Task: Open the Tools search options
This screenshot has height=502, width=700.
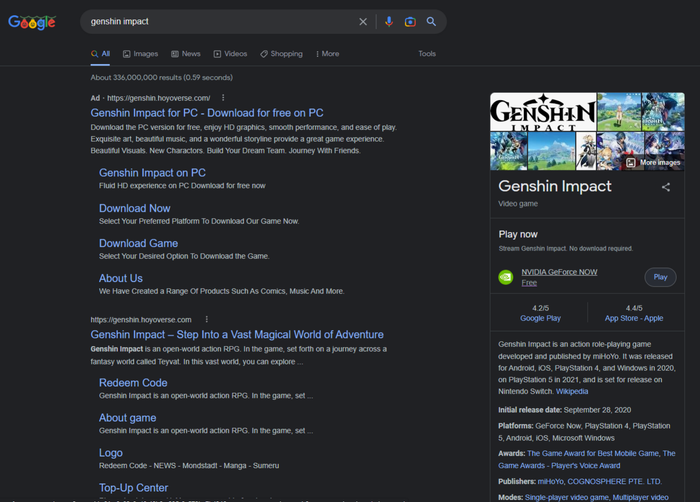Action: pos(427,54)
